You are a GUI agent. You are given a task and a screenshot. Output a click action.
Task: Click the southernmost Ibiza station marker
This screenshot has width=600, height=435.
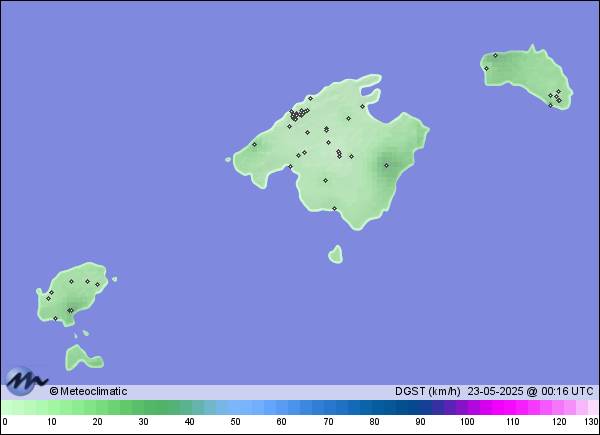point(55,318)
